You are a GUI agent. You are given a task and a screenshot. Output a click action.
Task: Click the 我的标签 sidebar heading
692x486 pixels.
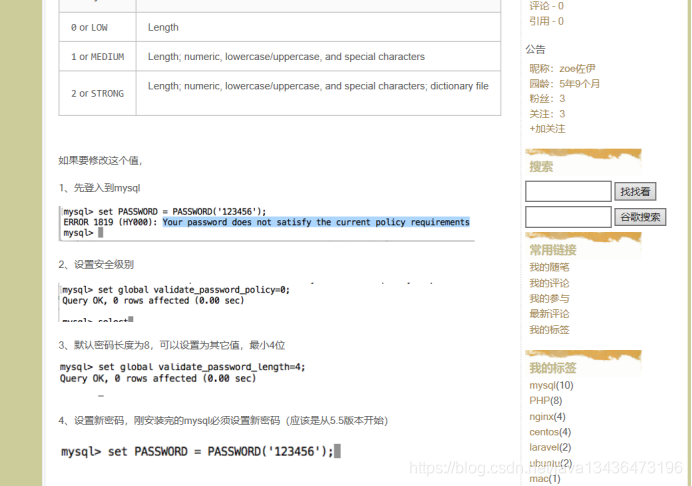pyautogui.click(x=553, y=368)
